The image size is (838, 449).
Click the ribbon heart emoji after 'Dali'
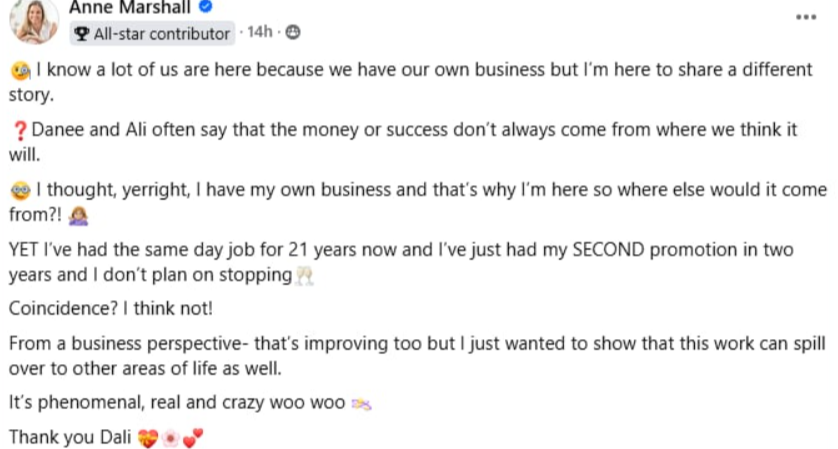coord(147,438)
